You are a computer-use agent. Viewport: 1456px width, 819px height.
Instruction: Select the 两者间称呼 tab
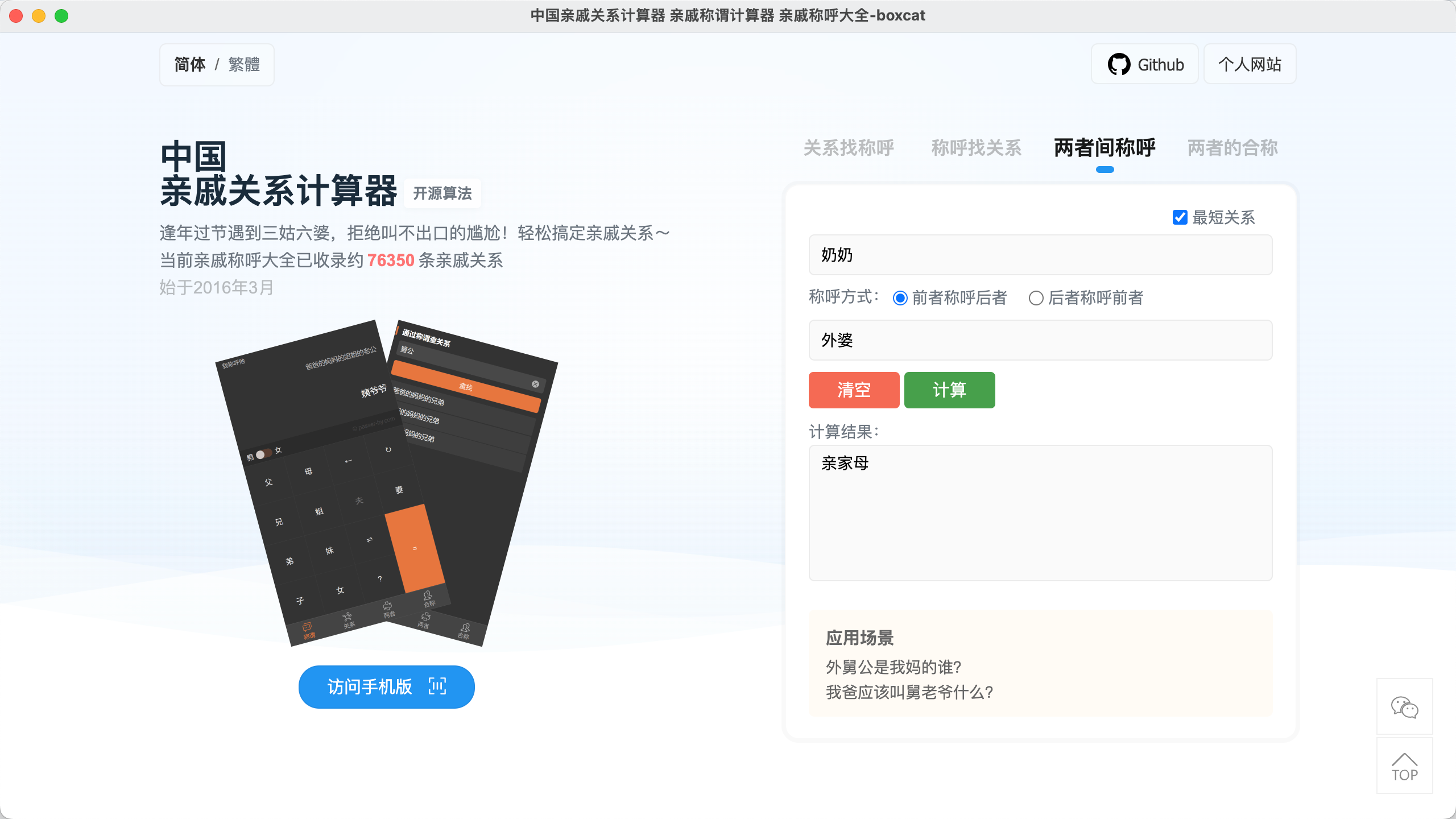tap(1105, 148)
